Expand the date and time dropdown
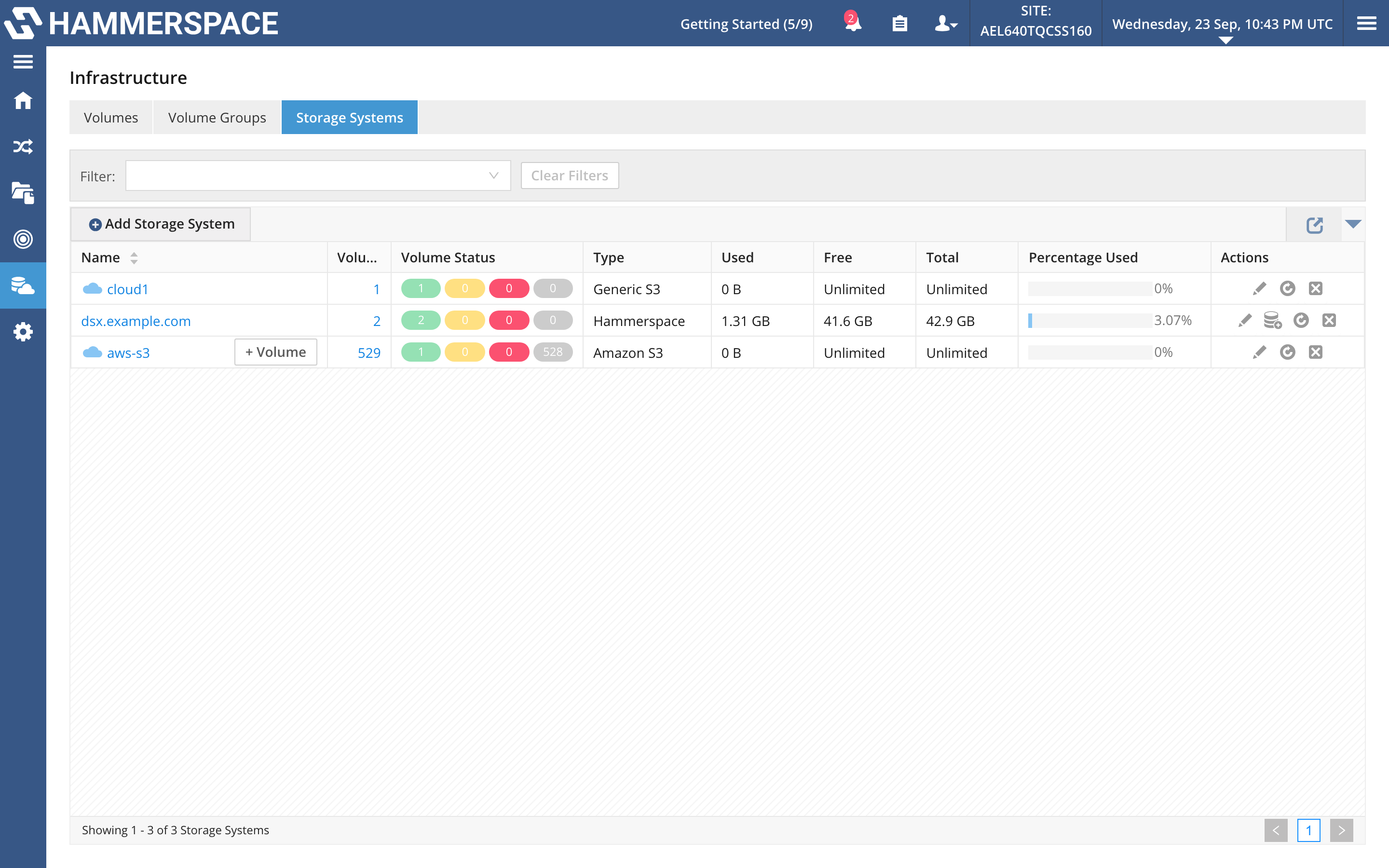This screenshot has height=868, width=1389. 1226,40
